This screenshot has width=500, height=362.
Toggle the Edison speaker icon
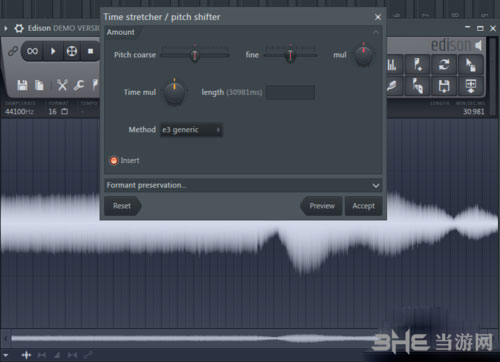(x=479, y=45)
